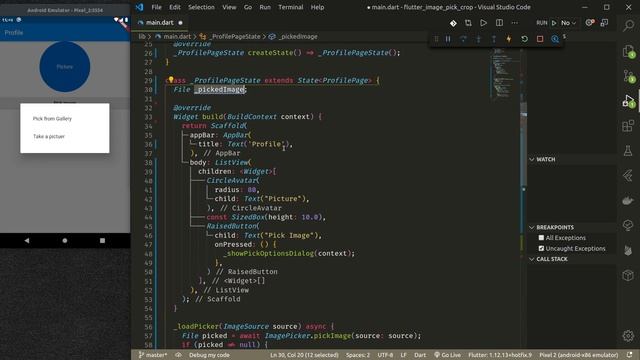Choose Pick from Gallery in emulator dialog
This screenshot has width=640, height=360.
coord(52,118)
